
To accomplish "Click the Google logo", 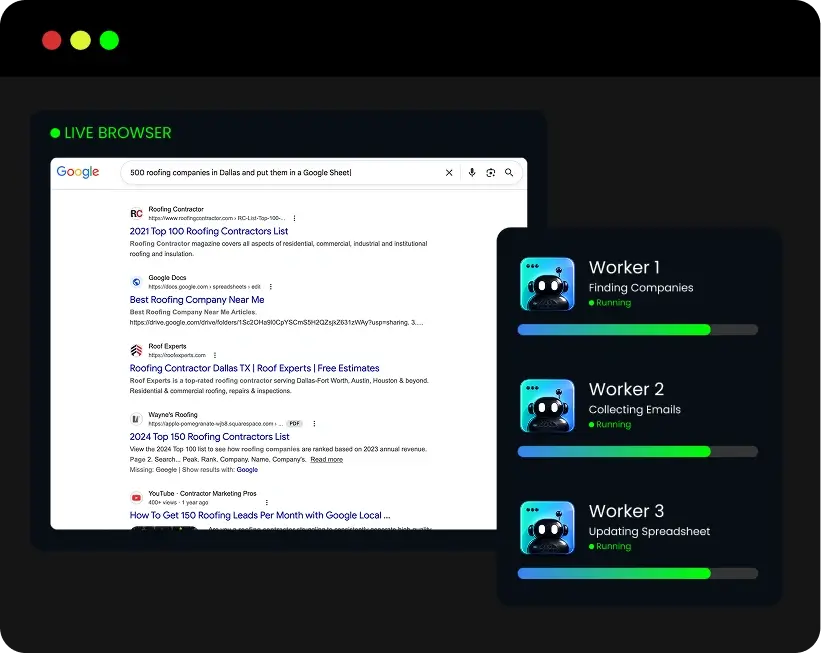I will point(77,172).
